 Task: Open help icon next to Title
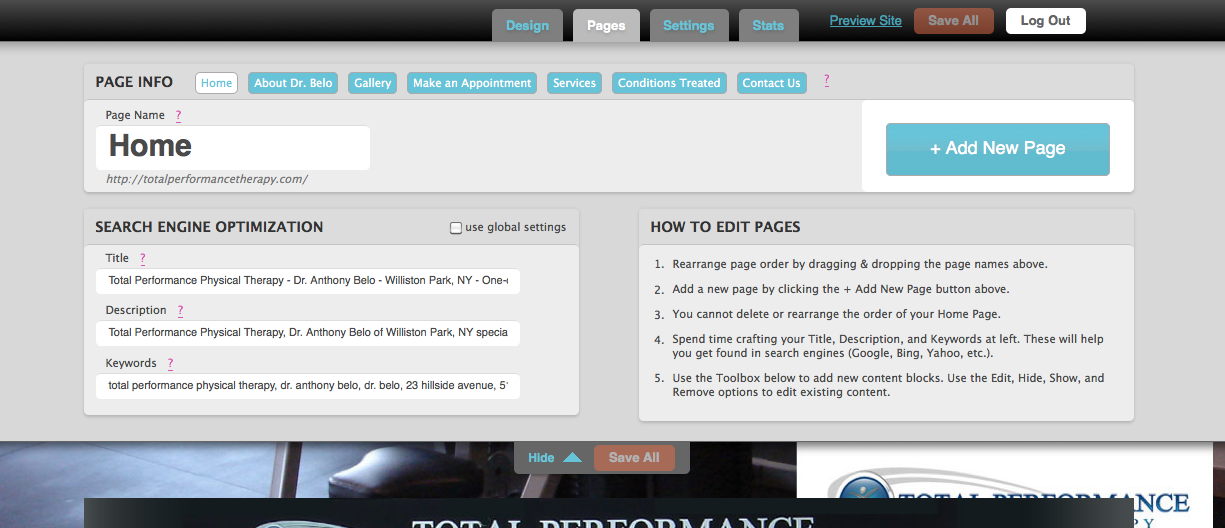click(142, 259)
